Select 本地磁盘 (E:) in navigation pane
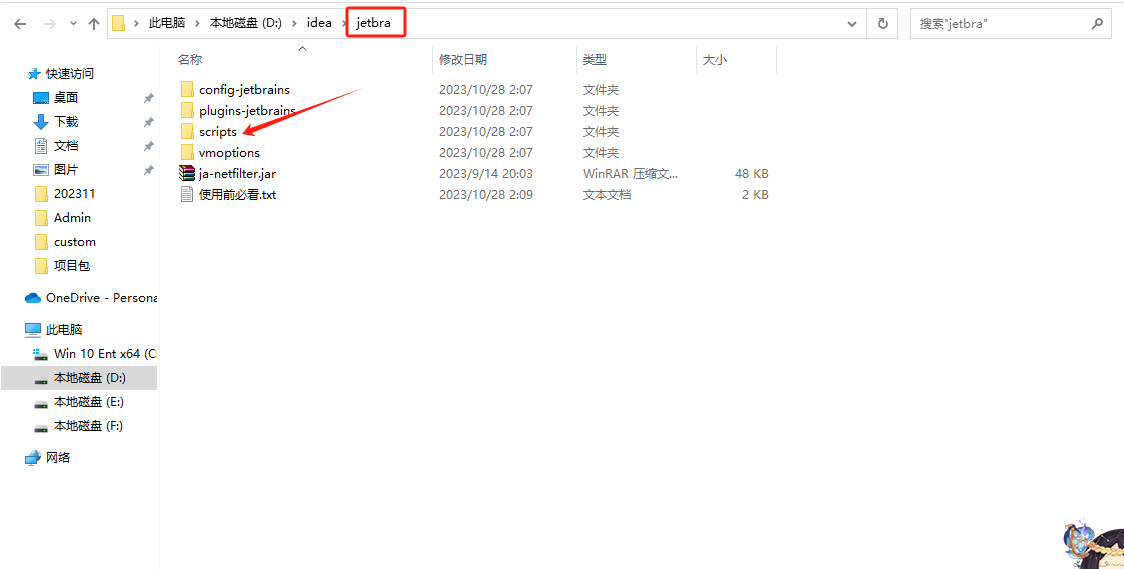Viewport: 1124px width, 569px height. coord(88,402)
